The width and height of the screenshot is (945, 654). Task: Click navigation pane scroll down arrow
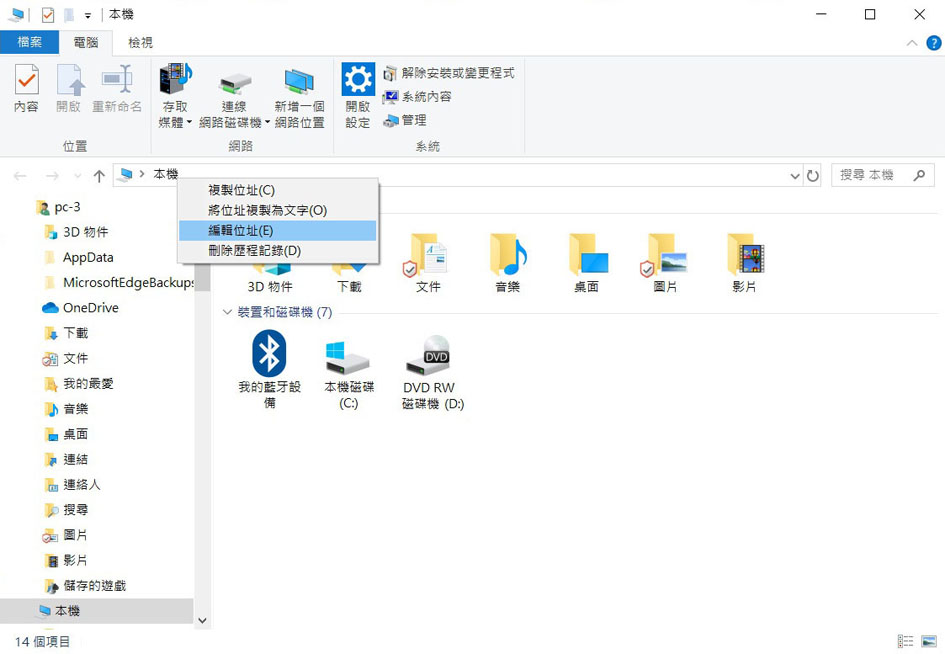tap(202, 620)
